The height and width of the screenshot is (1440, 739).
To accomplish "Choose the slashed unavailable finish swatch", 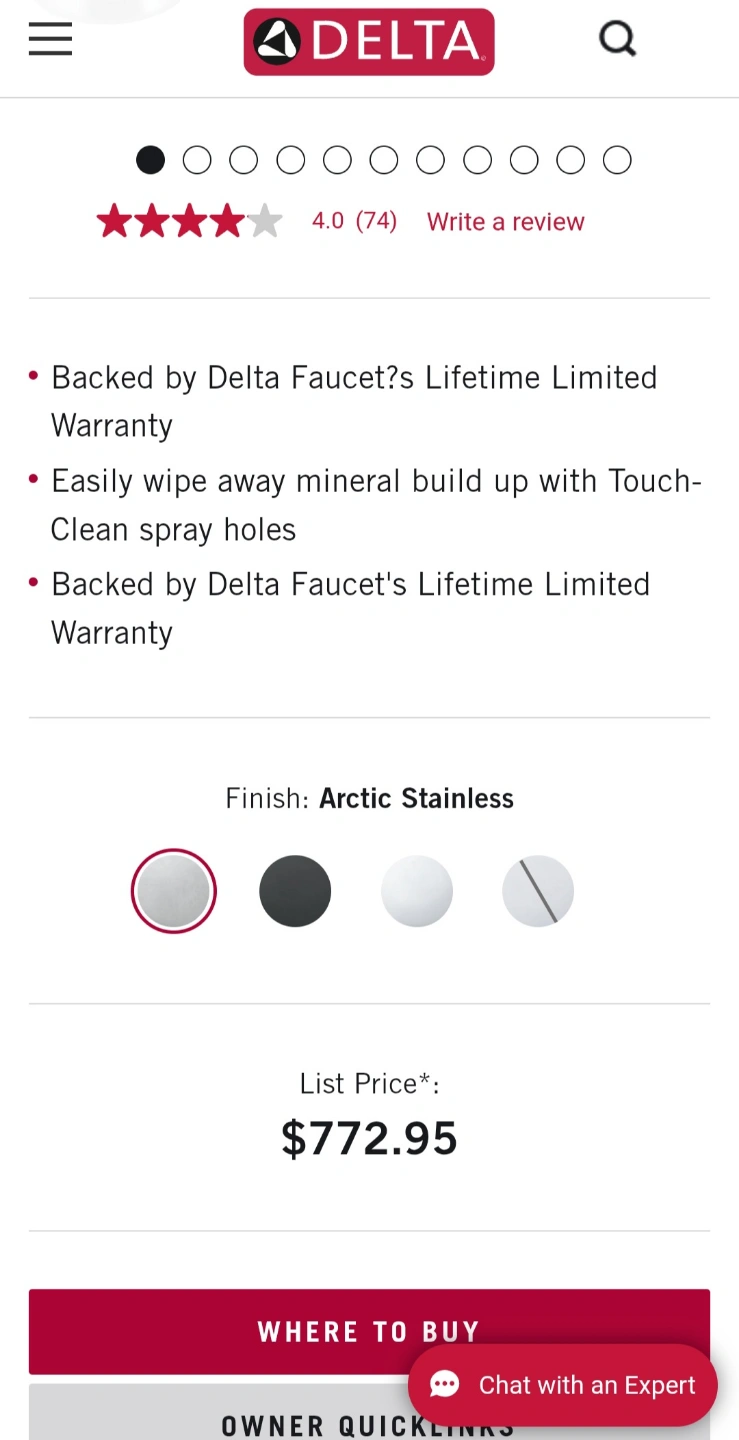I will (x=538, y=891).
